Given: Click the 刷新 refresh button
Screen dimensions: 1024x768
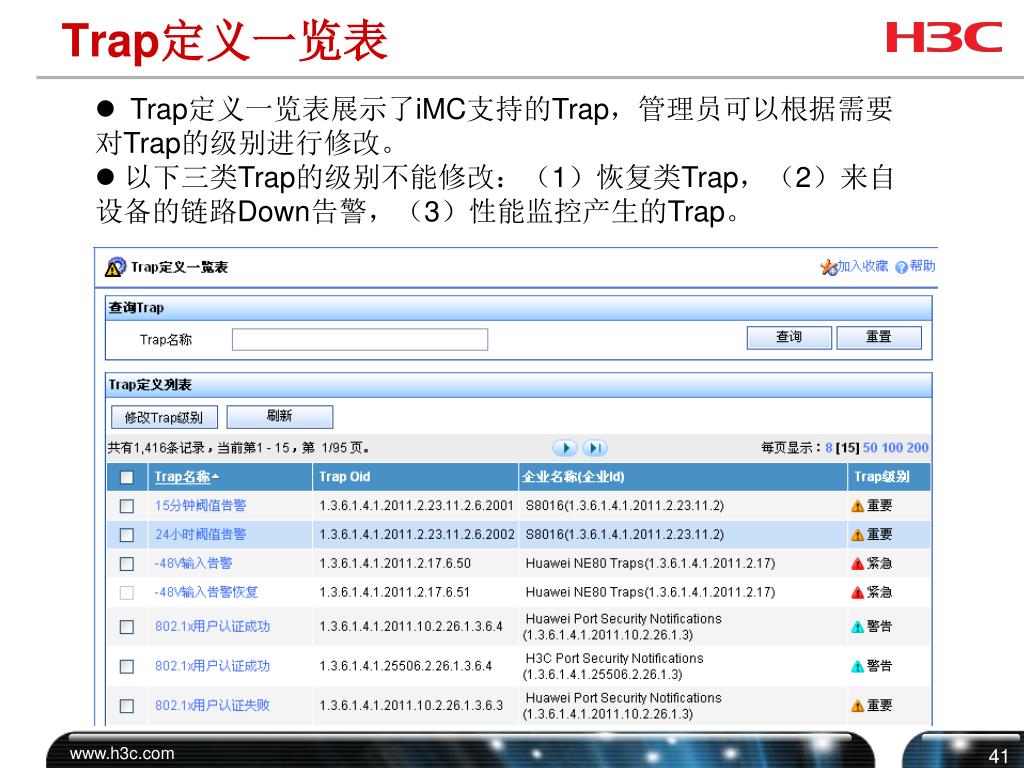Looking at the screenshot, I should (x=280, y=417).
